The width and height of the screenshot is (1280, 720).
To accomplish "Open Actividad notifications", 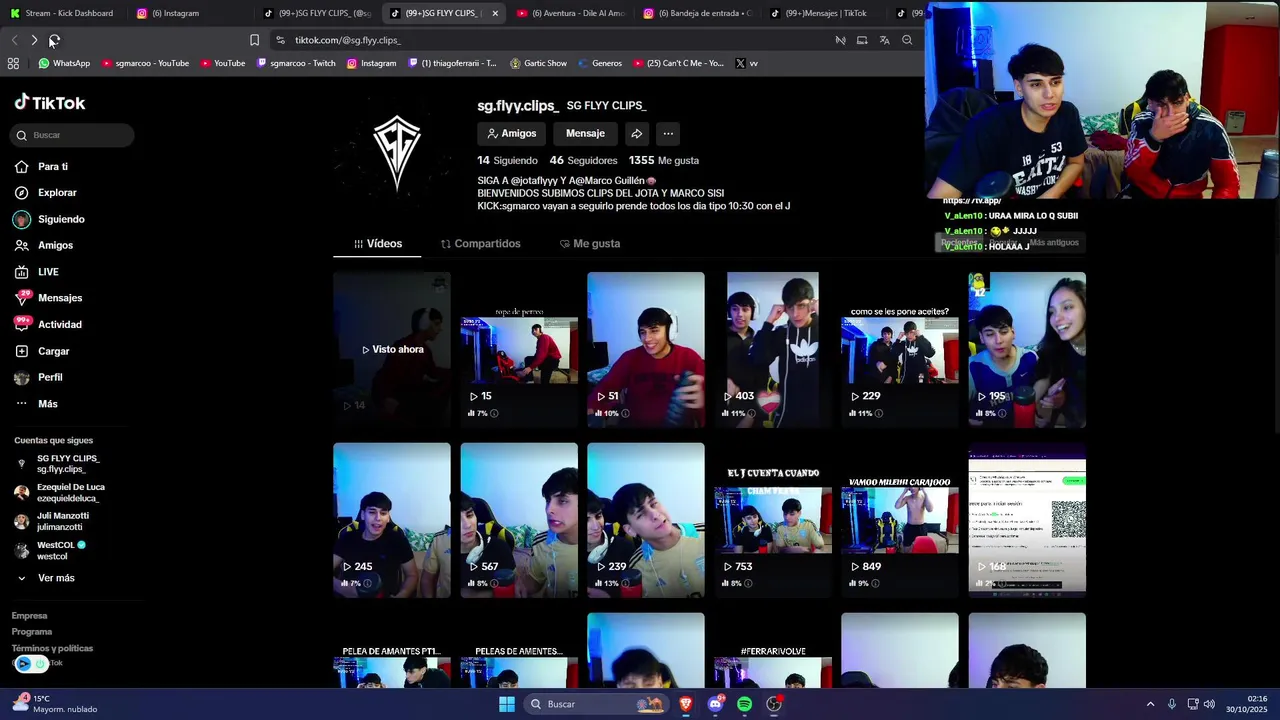I will click(x=48, y=324).
